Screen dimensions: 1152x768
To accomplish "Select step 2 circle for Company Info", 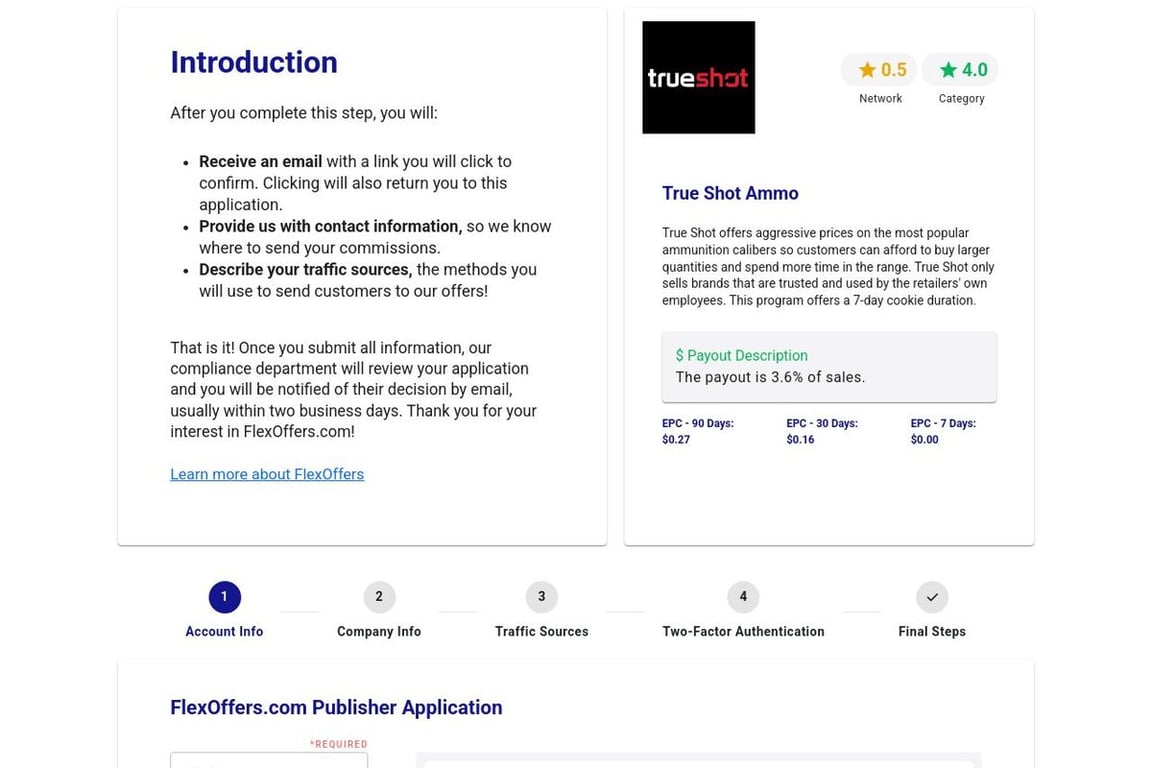I will click(x=379, y=597).
